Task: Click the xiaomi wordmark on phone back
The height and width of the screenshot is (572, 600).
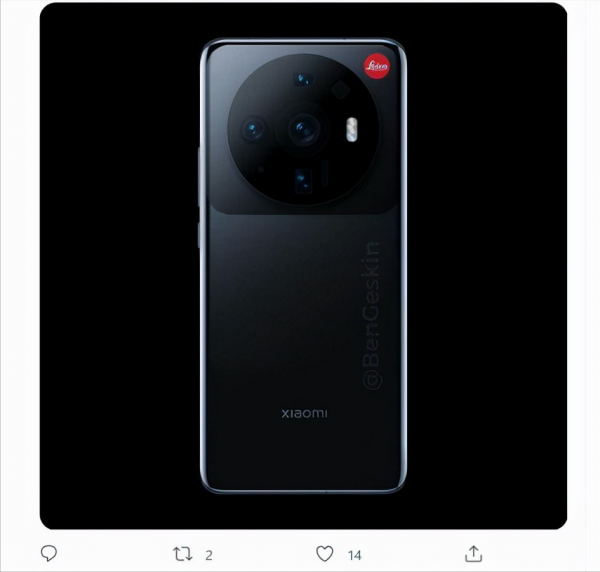Action: 304,414
